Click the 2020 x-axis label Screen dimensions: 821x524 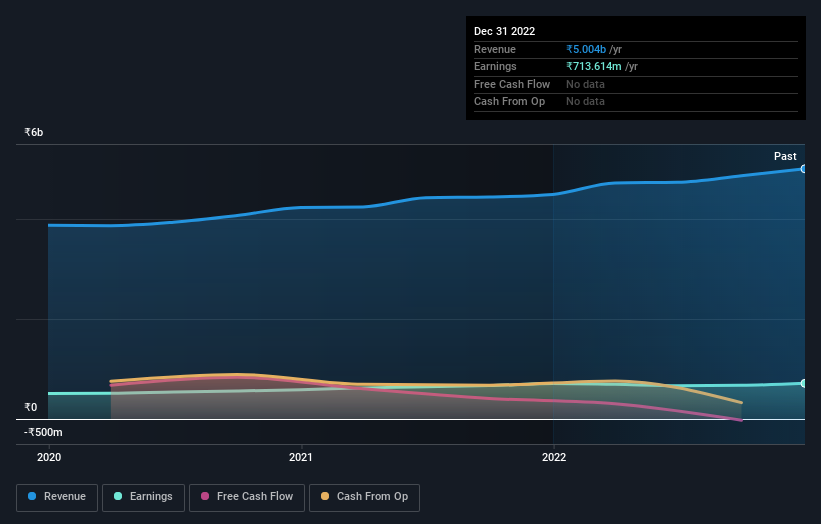49,457
